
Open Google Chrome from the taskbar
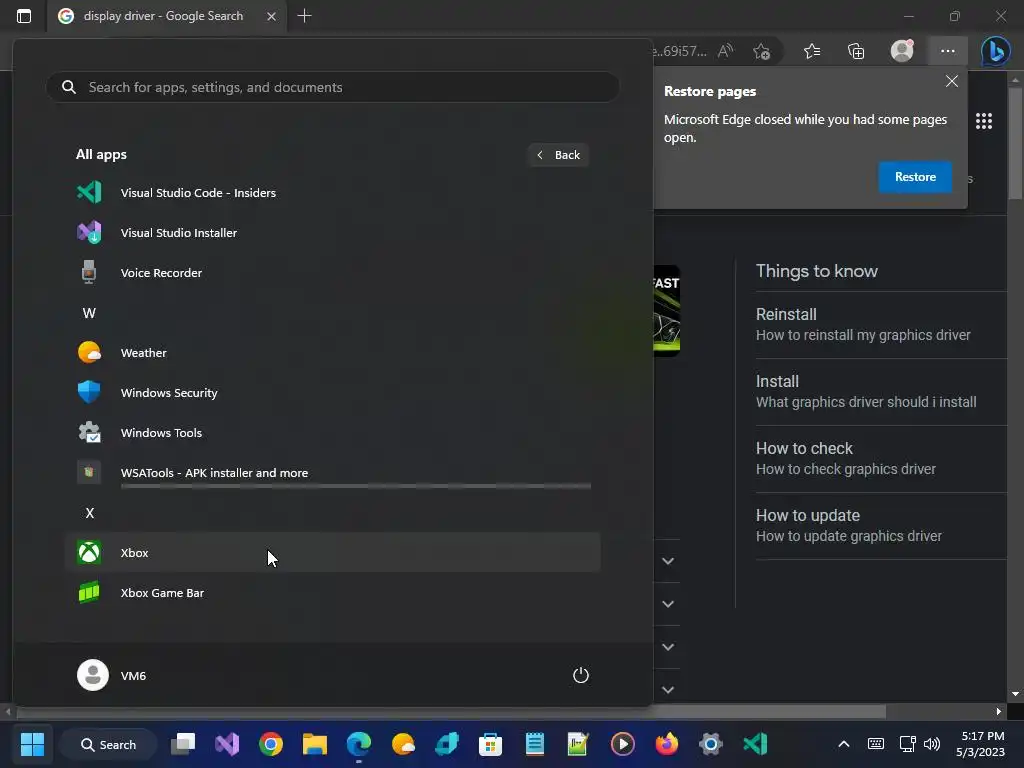point(270,744)
